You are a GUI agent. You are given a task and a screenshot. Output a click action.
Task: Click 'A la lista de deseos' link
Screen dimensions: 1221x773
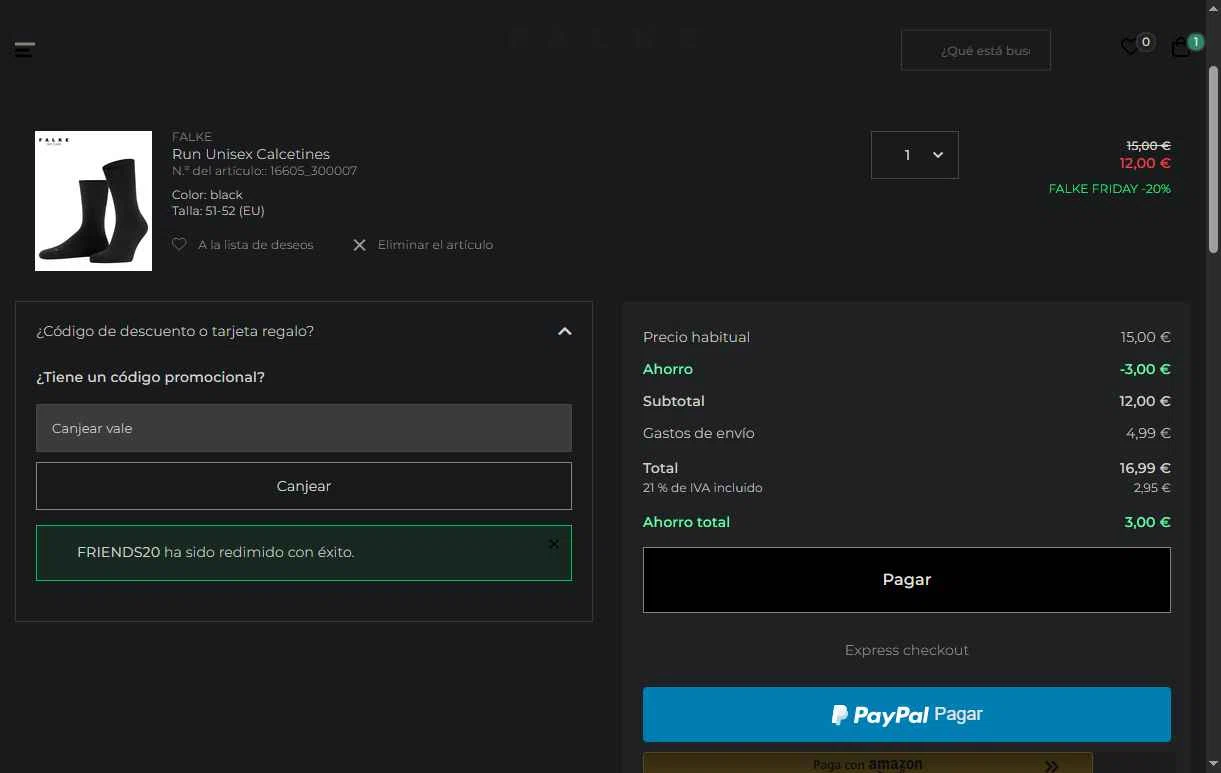click(x=256, y=245)
